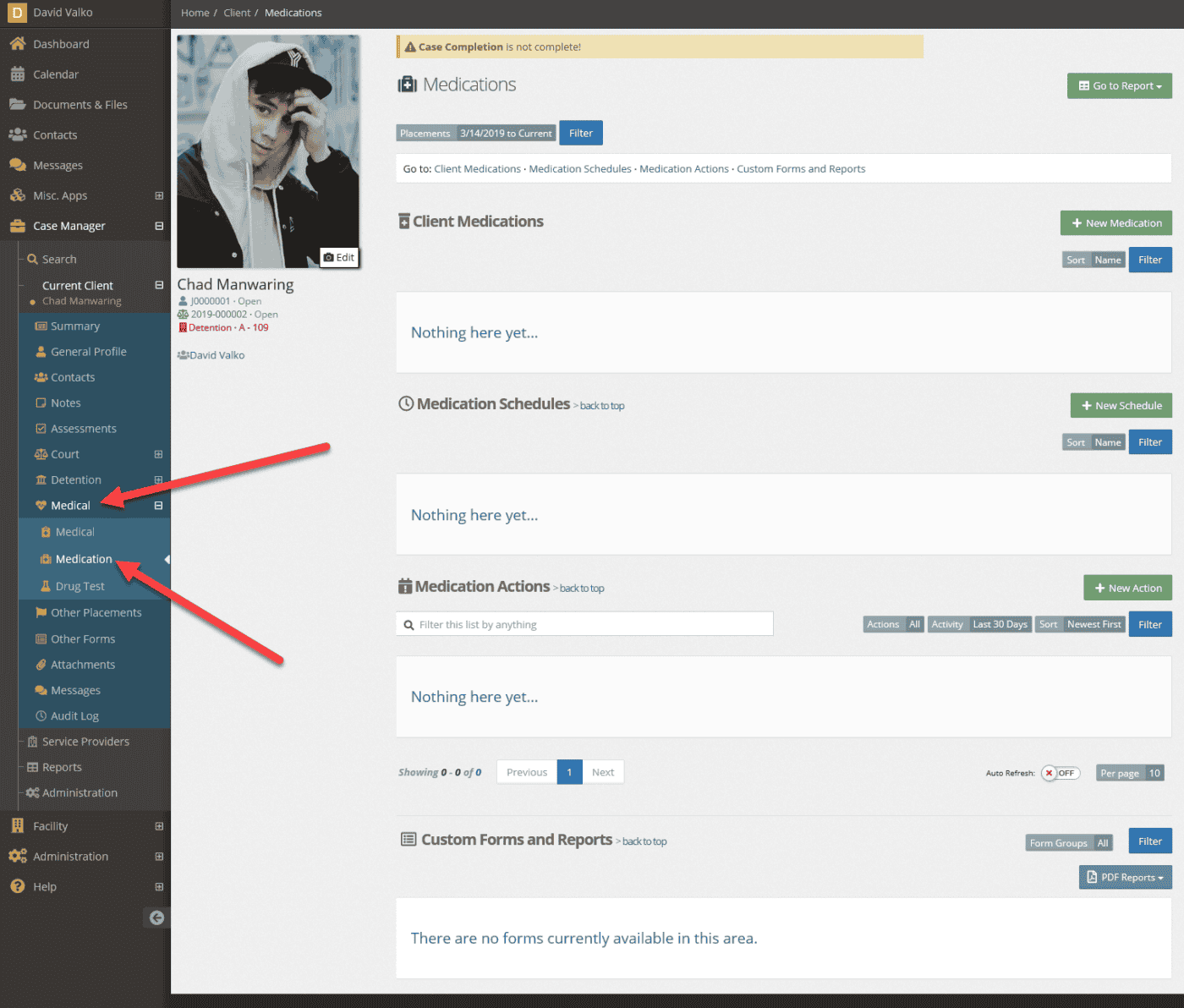Viewport: 1184px width, 1008px height.
Task: Click Sort Name in Client Medications
Action: tap(1094, 260)
